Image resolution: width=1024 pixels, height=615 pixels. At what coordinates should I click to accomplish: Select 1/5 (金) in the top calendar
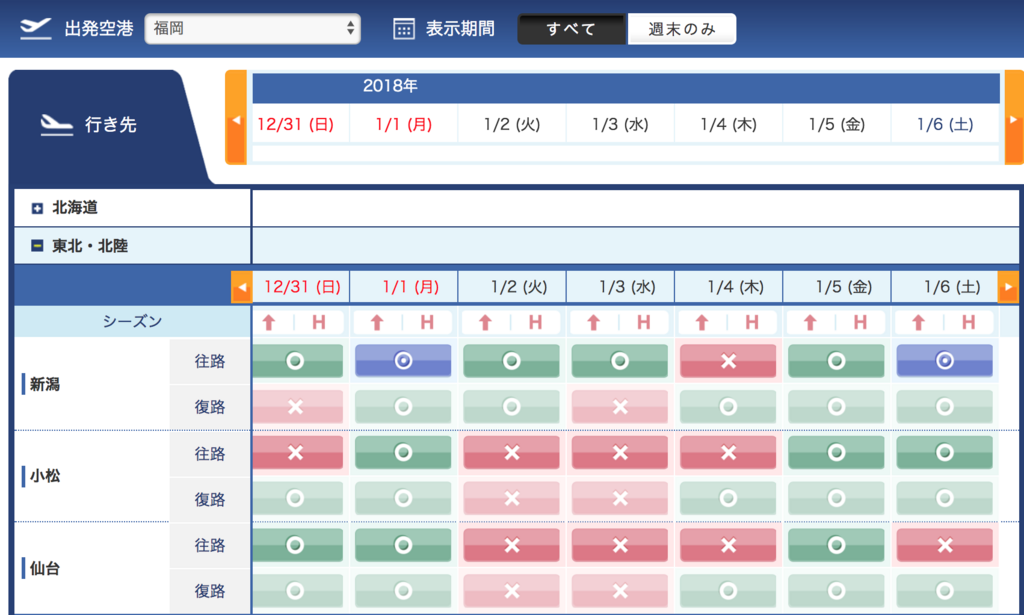click(837, 124)
